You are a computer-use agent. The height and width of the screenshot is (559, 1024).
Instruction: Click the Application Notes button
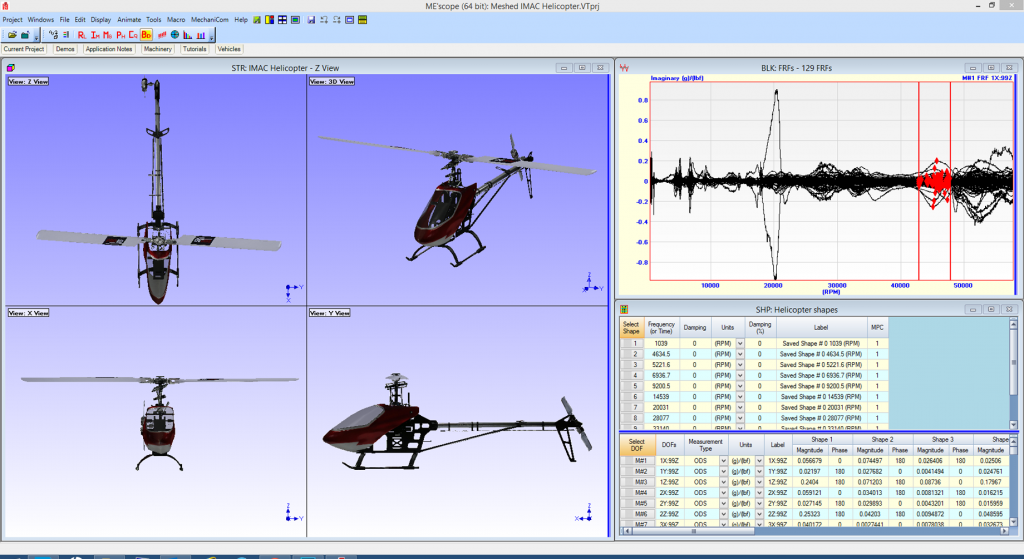tap(109, 49)
